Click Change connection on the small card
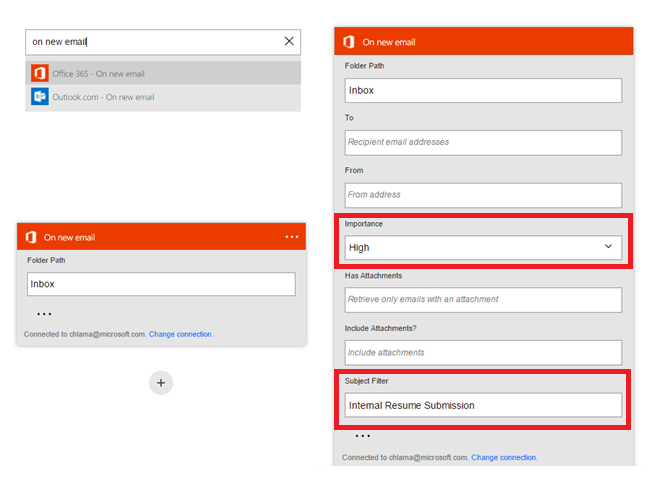This screenshot has width=670, height=498. click(x=180, y=334)
